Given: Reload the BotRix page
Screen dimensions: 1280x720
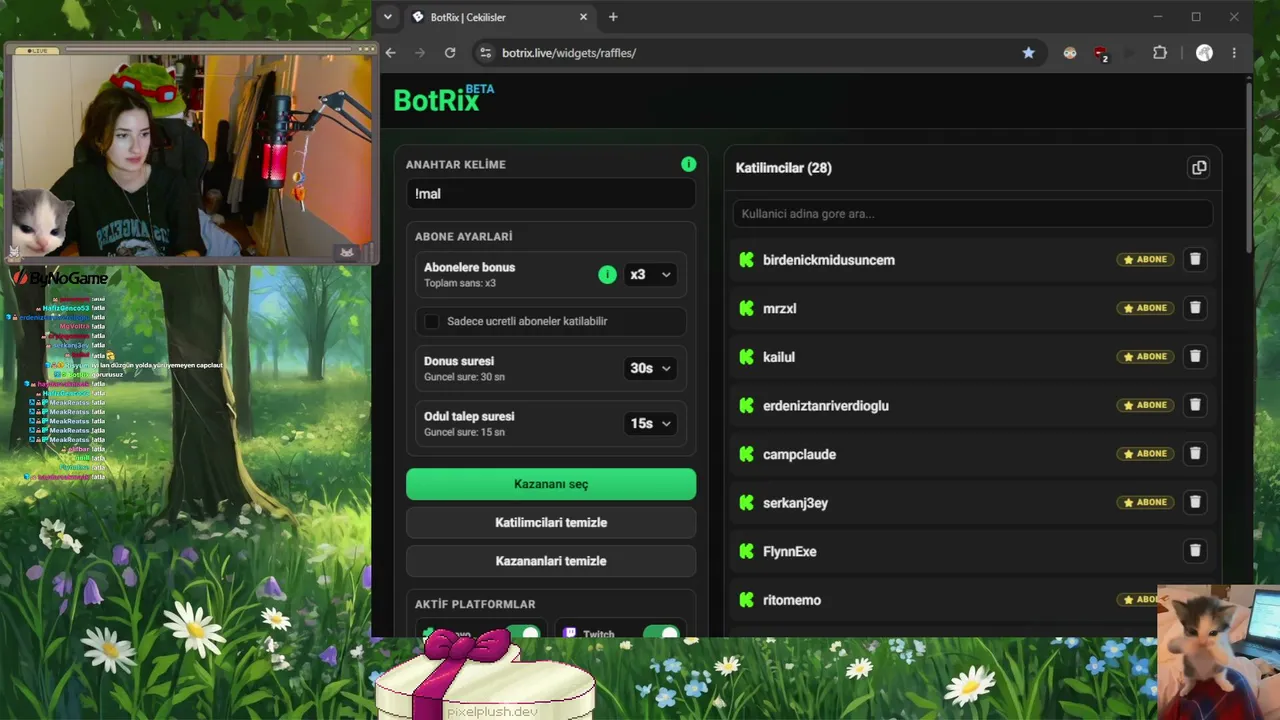Looking at the screenshot, I should 450,53.
